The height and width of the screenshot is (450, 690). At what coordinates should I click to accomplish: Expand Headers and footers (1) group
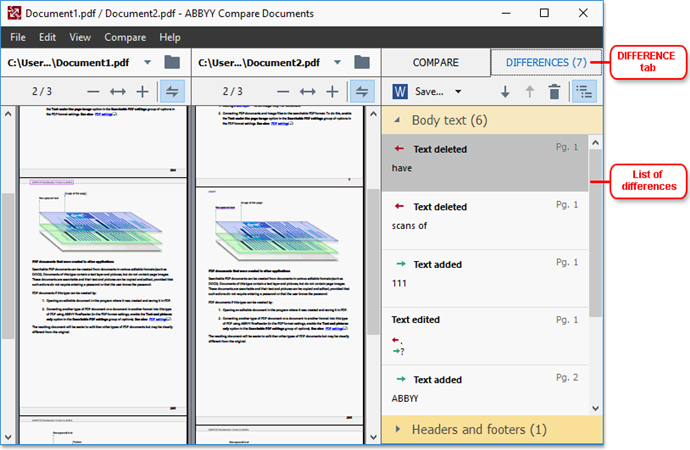pyautogui.click(x=398, y=429)
